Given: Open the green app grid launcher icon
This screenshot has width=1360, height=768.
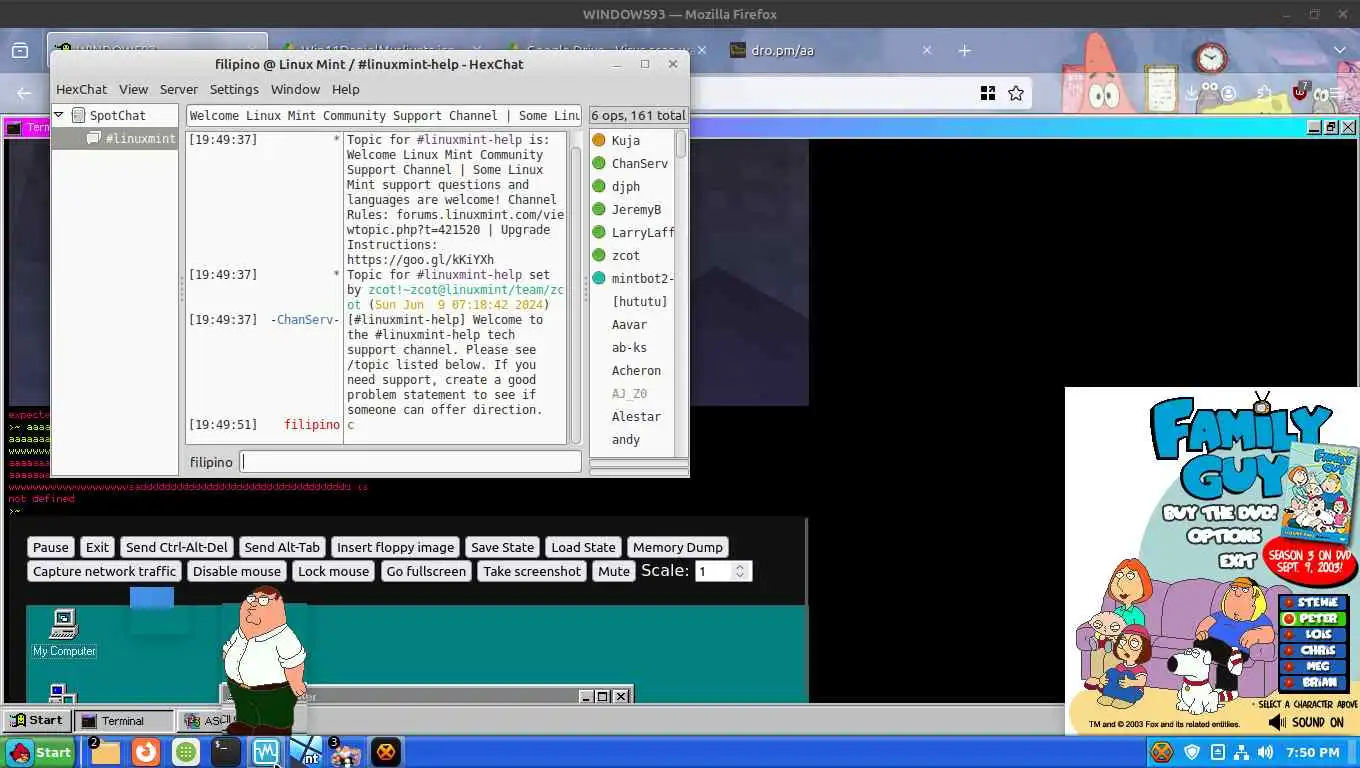Looking at the screenshot, I should point(186,752).
